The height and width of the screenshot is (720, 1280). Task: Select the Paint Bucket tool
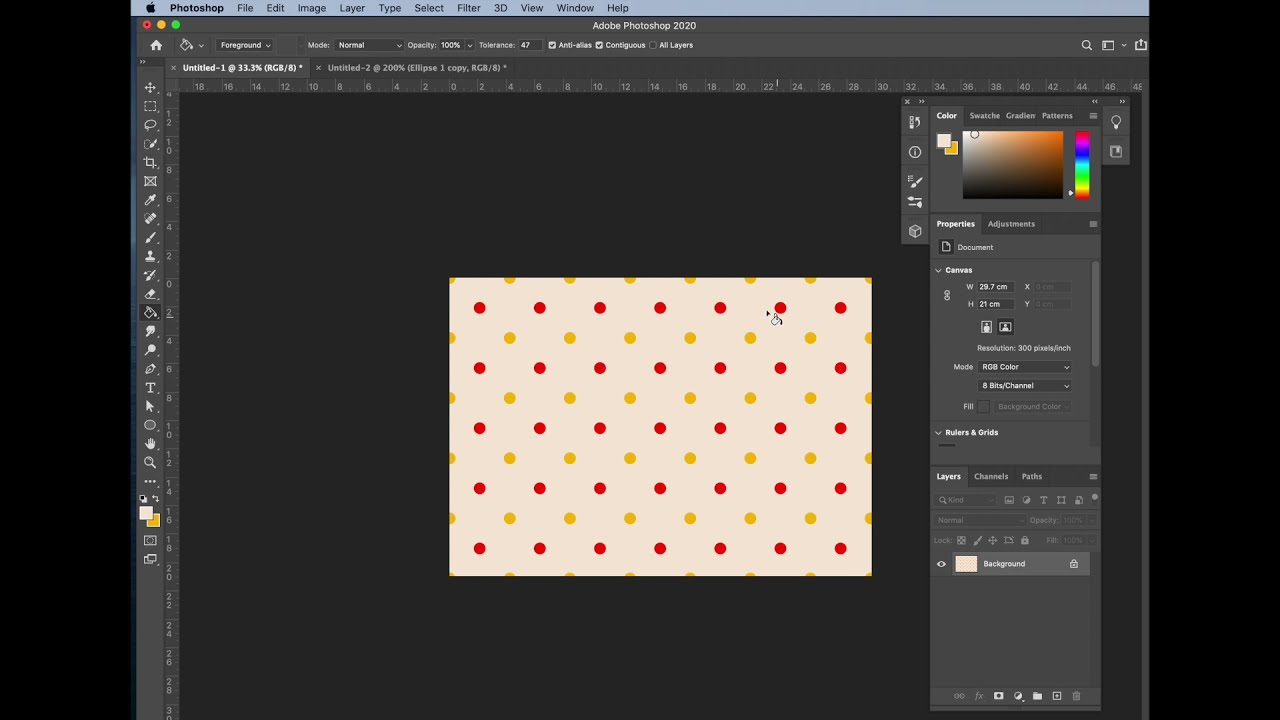(150, 312)
